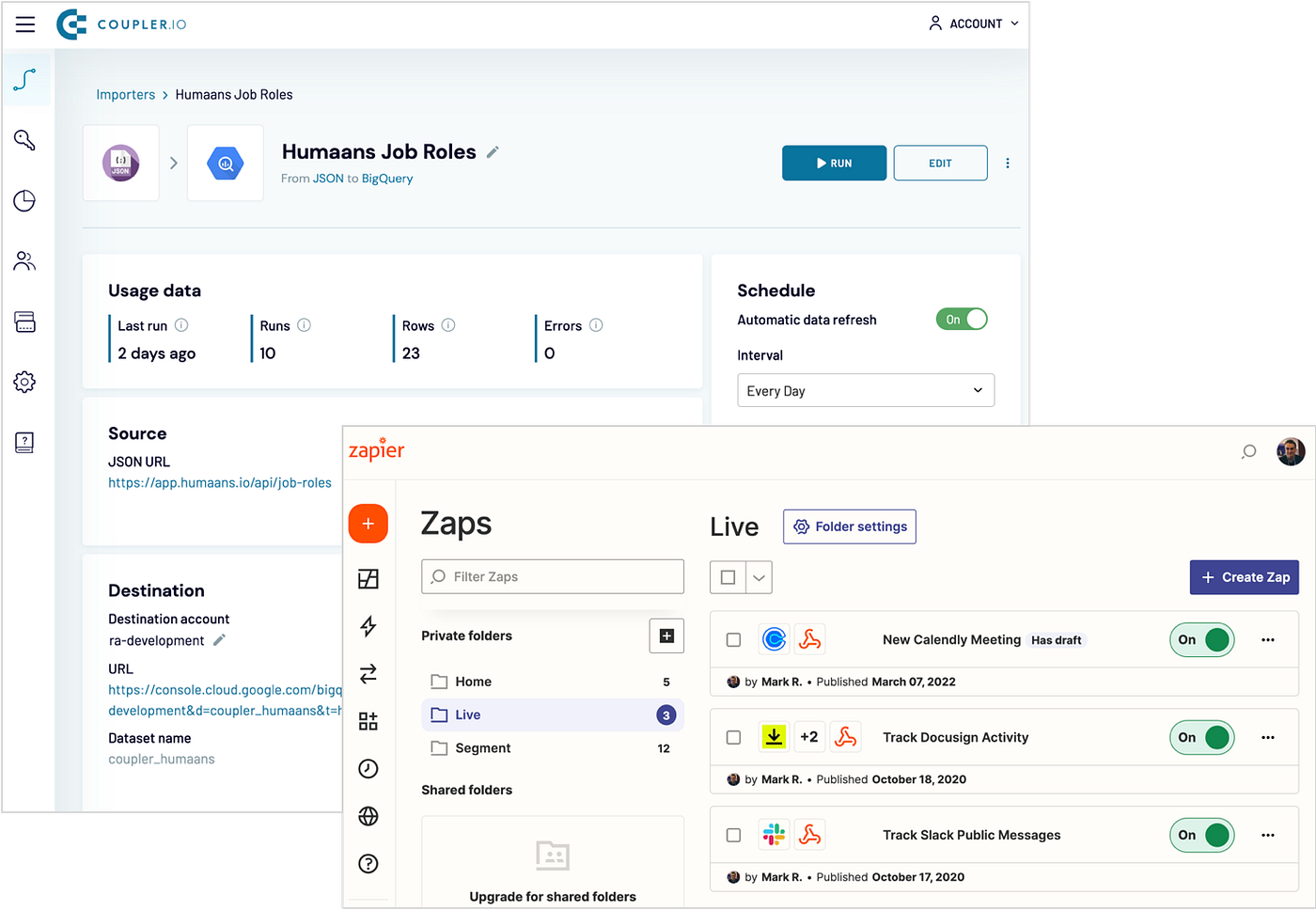Open the Zapier user profile avatar
This screenshot has width=1316, height=910.
(1291, 451)
